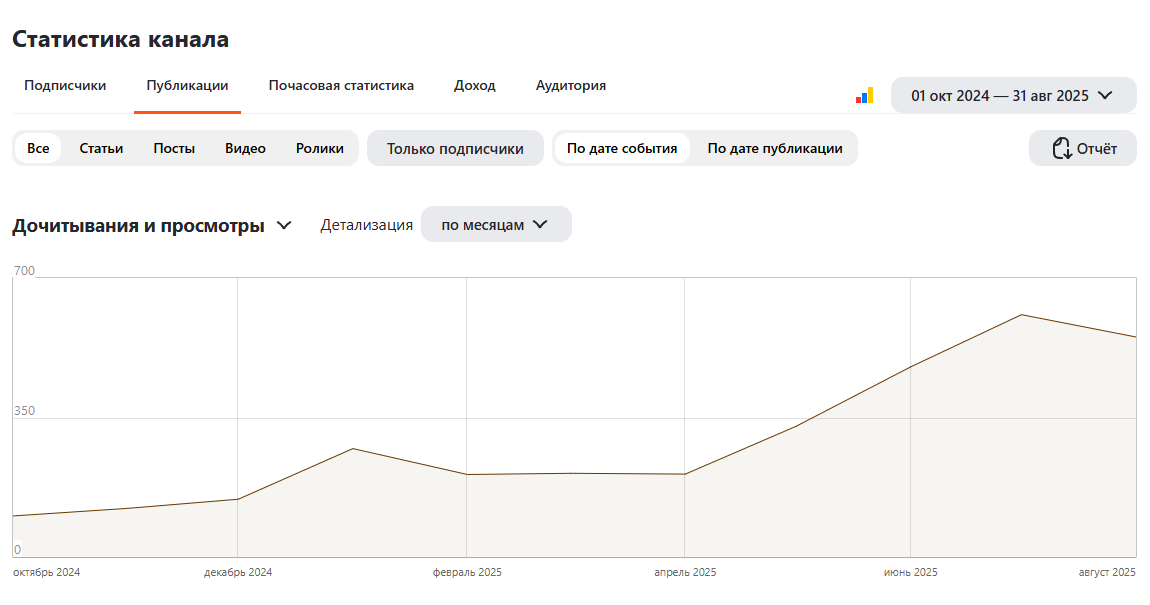Click the 'Дочитывания и просмотры' metric title
The image size is (1150, 605).
point(138,225)
